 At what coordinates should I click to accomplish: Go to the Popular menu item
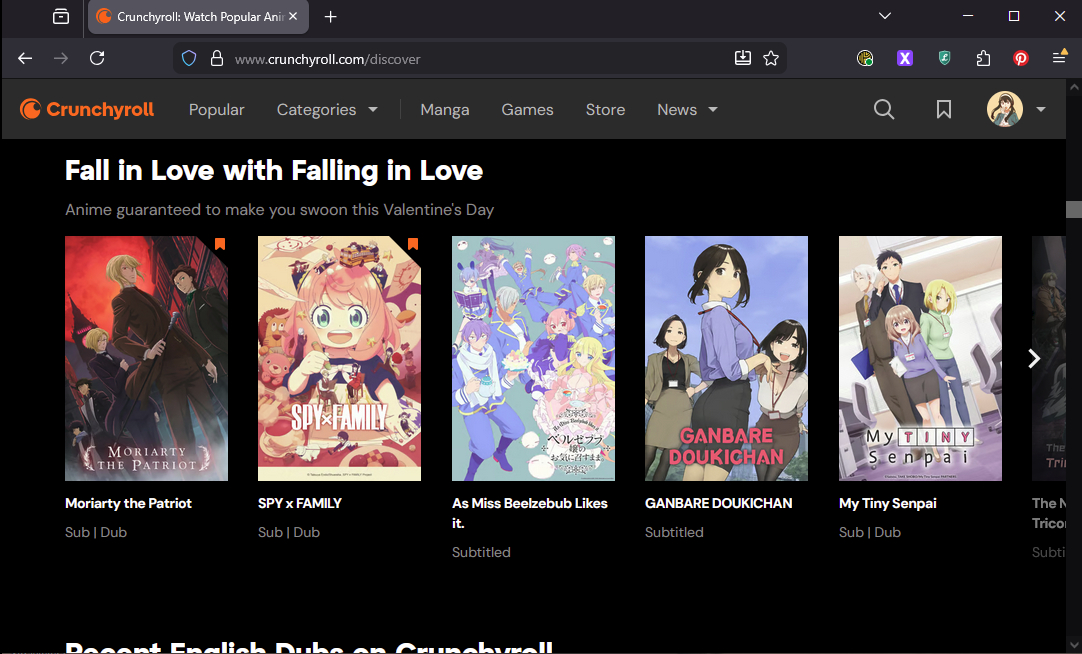coord(217,110)
